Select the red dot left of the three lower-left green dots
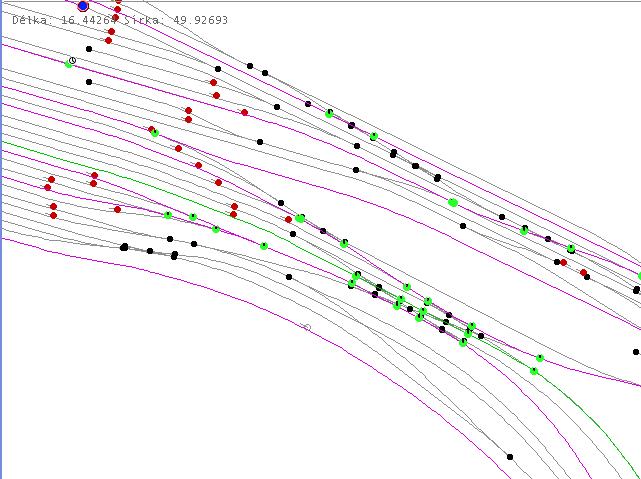641x479 pixels. 118,209
